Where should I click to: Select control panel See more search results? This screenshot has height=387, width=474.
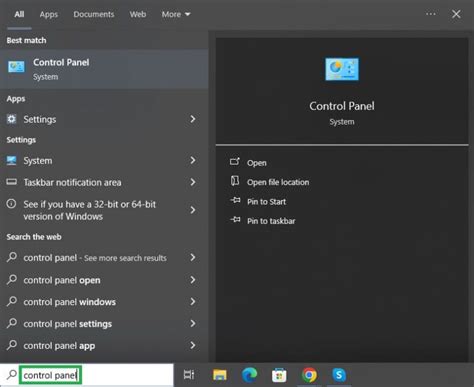(x=104, y=258)
